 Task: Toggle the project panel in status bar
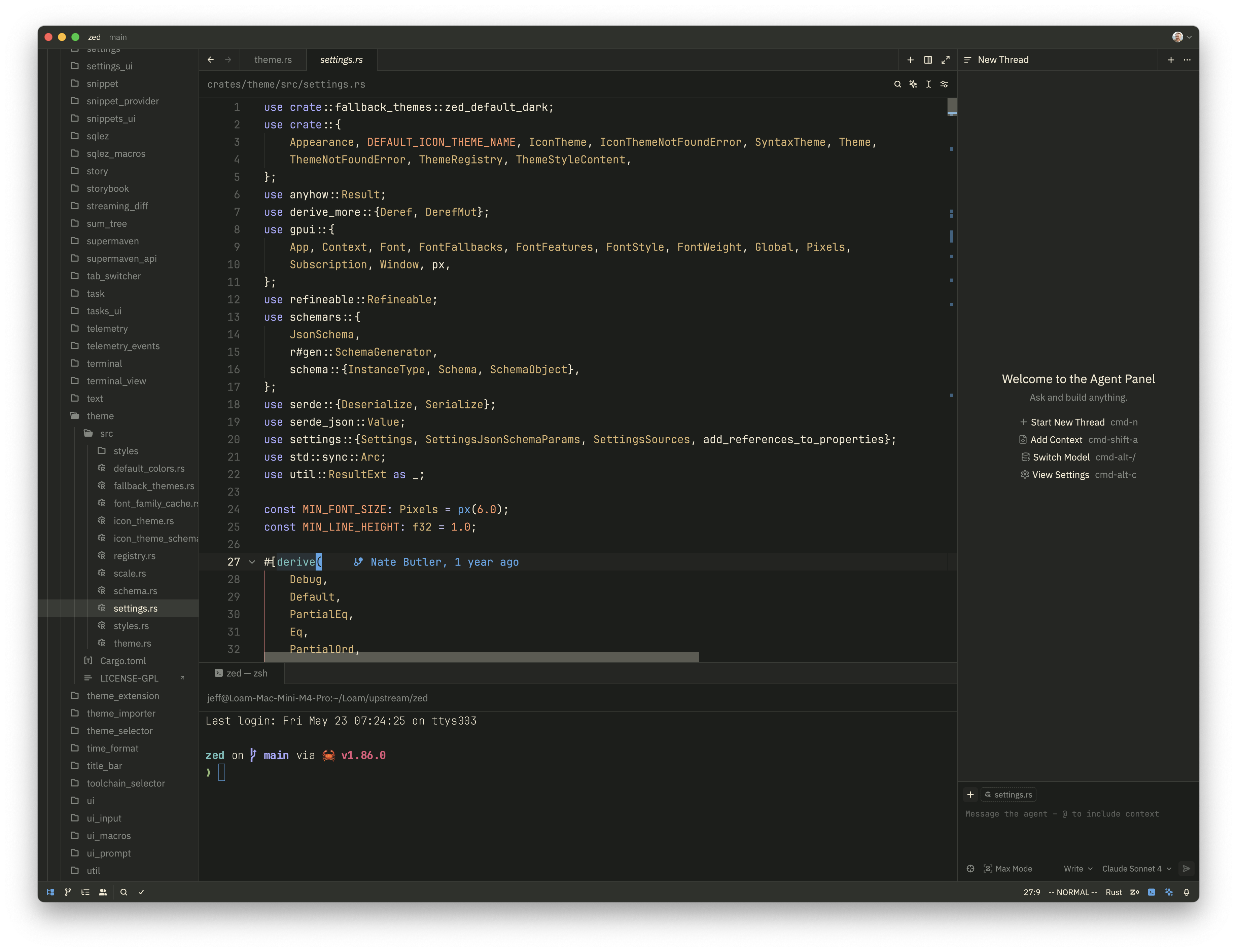[x=50, y=892]
